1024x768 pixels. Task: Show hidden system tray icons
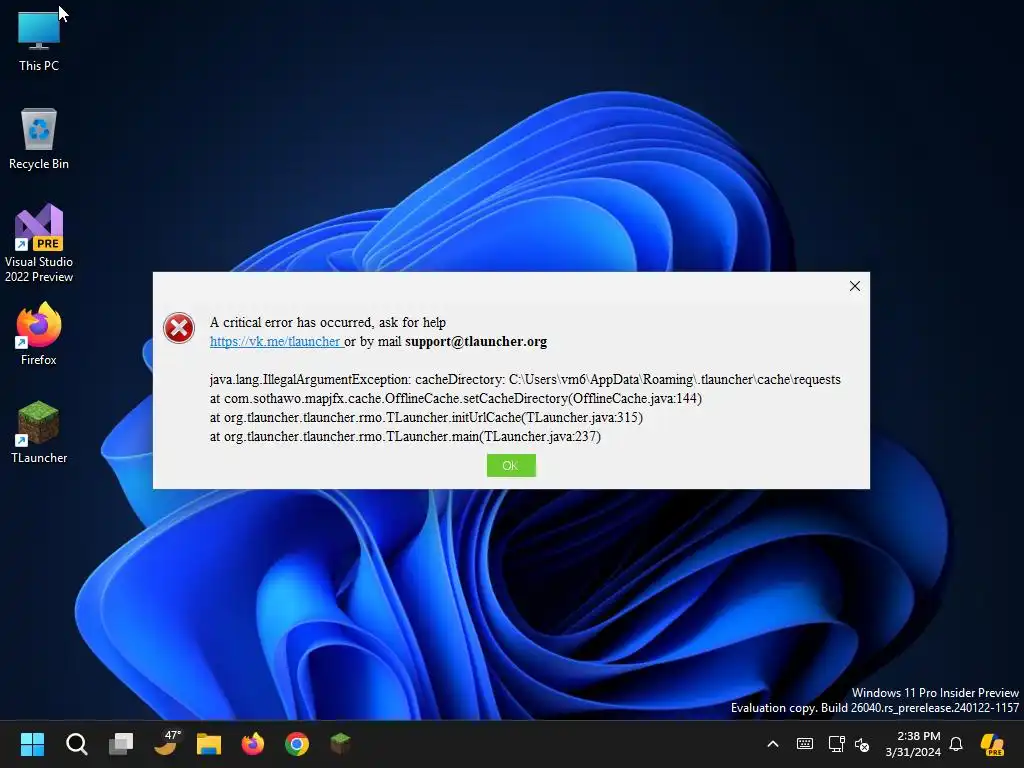[x=773, y=744]
